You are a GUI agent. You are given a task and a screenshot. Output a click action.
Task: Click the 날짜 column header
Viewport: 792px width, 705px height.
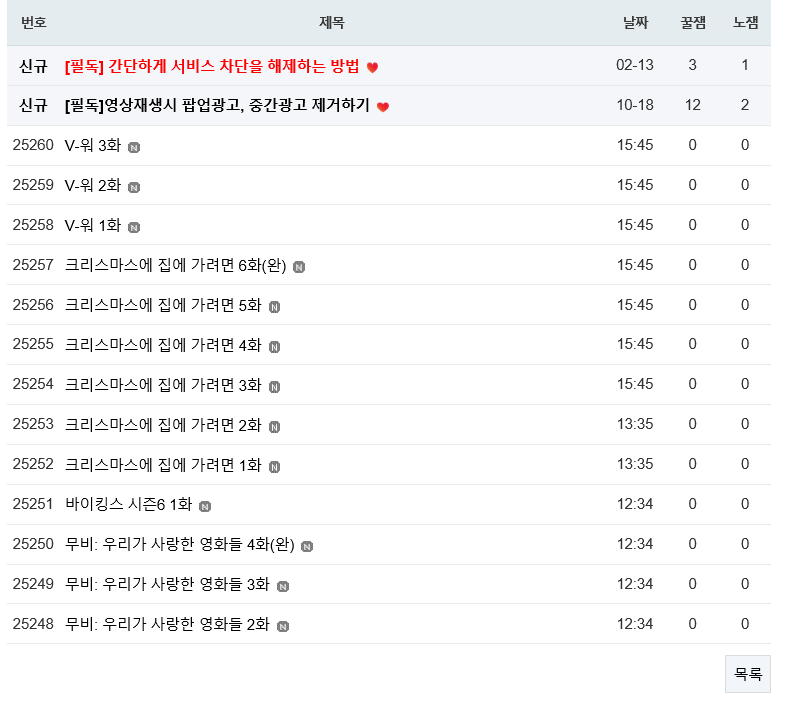pos(635,23)
